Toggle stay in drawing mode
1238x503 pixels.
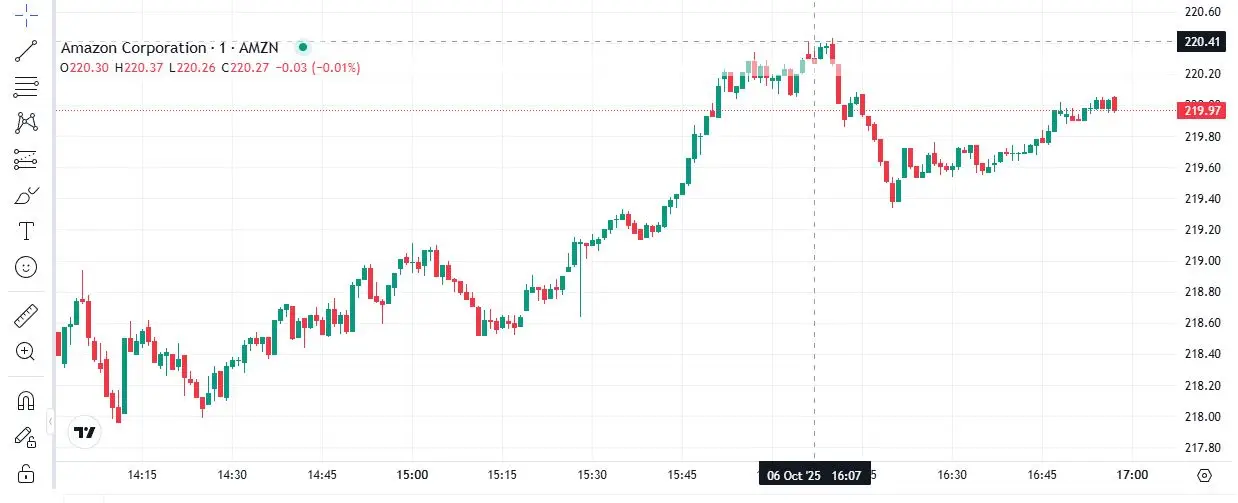[x=26, y=436]
